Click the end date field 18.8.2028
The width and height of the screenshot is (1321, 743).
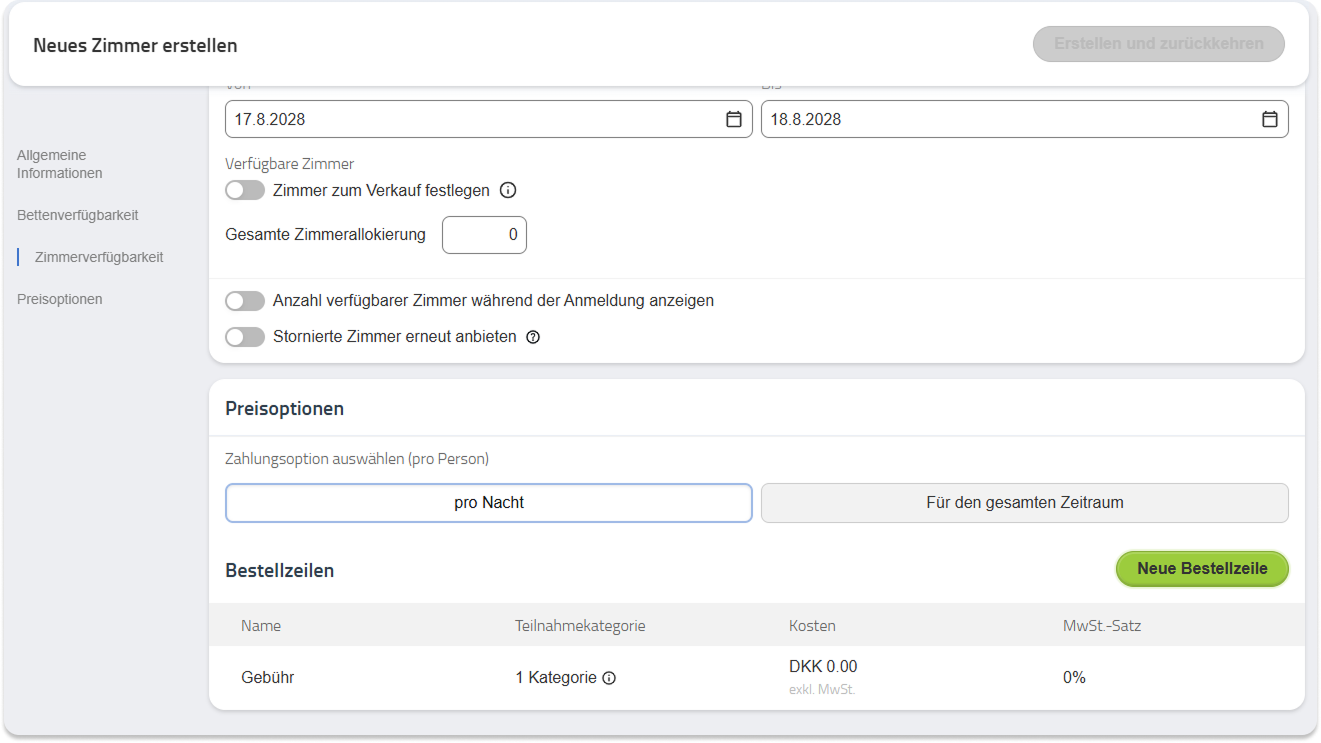[x=1025, y=119]
